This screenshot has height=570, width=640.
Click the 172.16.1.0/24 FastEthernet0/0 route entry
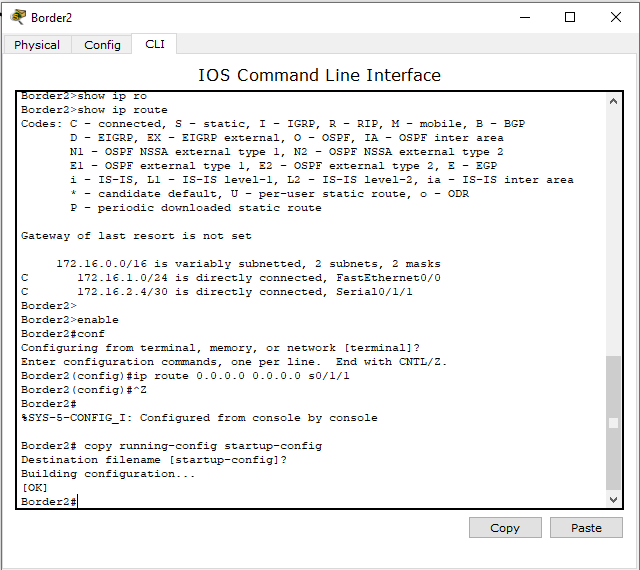pyautogui.click(x=258, y=278)
